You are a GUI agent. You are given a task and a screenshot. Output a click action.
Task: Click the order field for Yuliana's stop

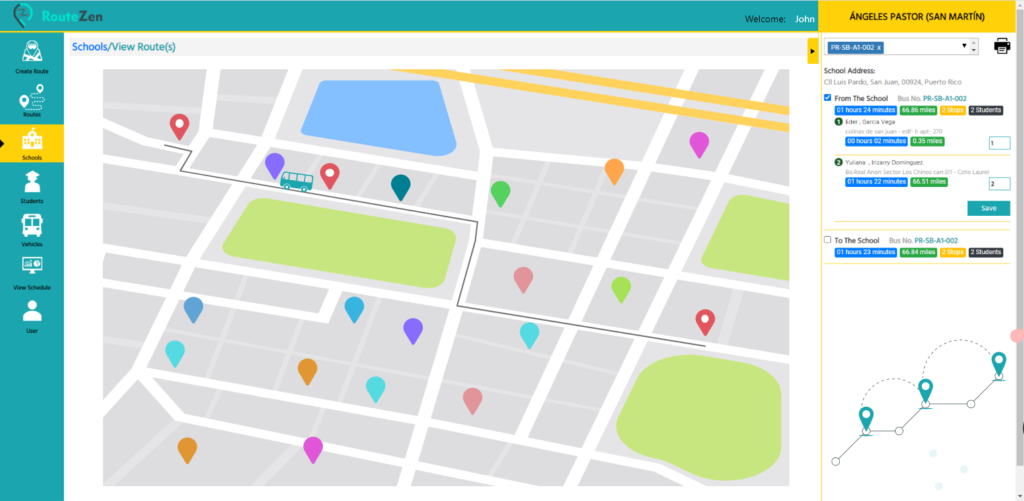tap(998, 184)
